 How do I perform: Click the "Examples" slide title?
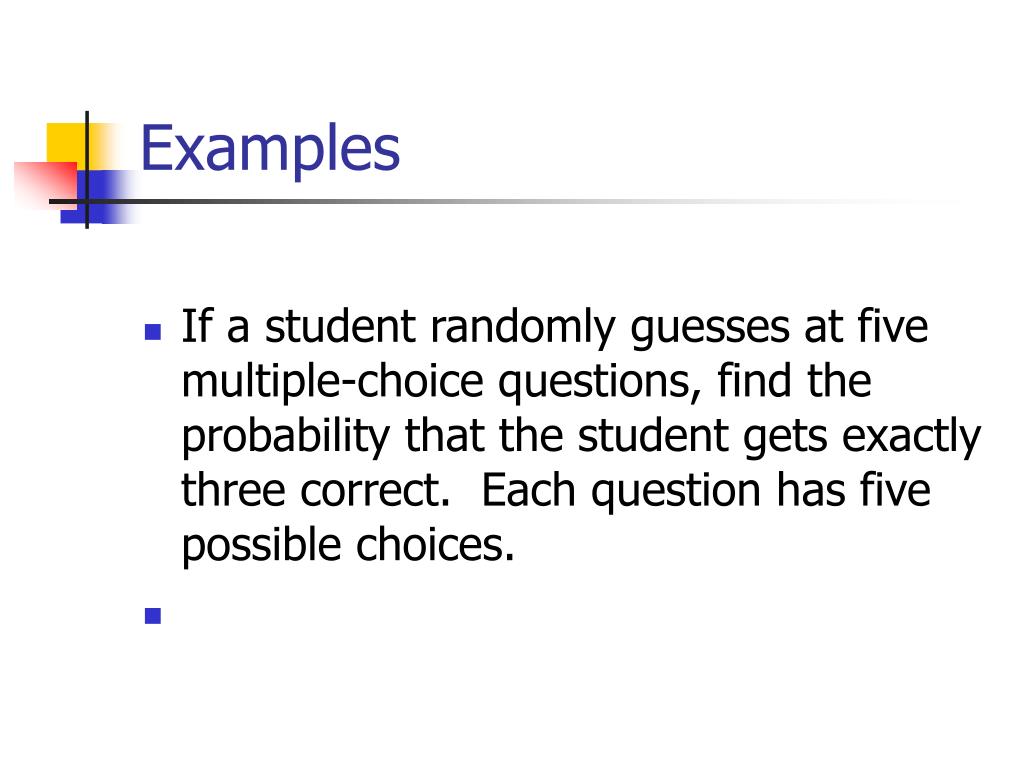pyautogui.click(x=270, y=150)
